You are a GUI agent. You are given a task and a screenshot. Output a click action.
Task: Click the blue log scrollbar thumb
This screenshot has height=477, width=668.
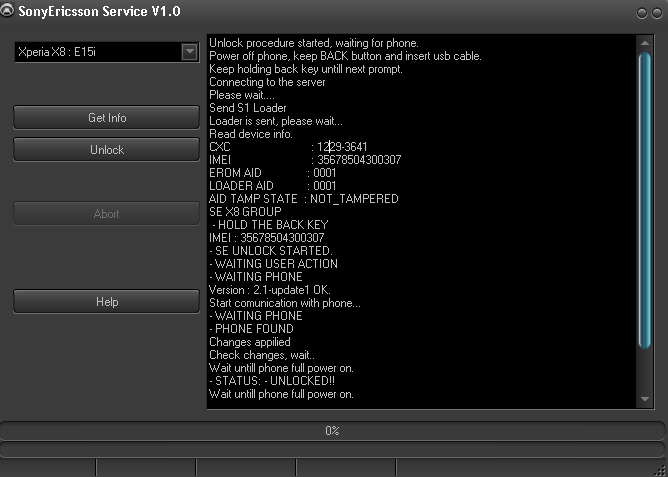645,200
